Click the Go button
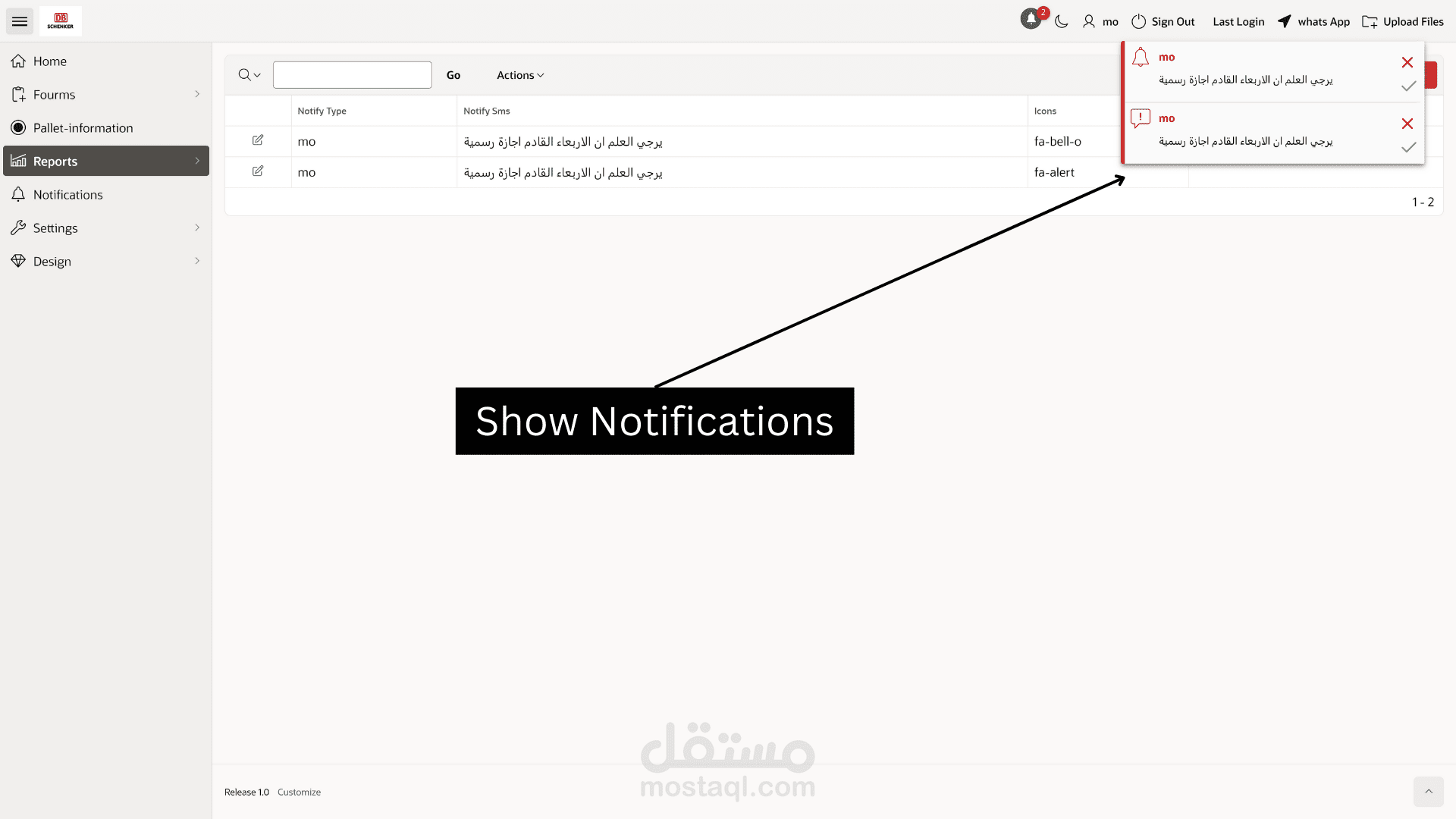 pyautogui.click(x=454, y=74)
